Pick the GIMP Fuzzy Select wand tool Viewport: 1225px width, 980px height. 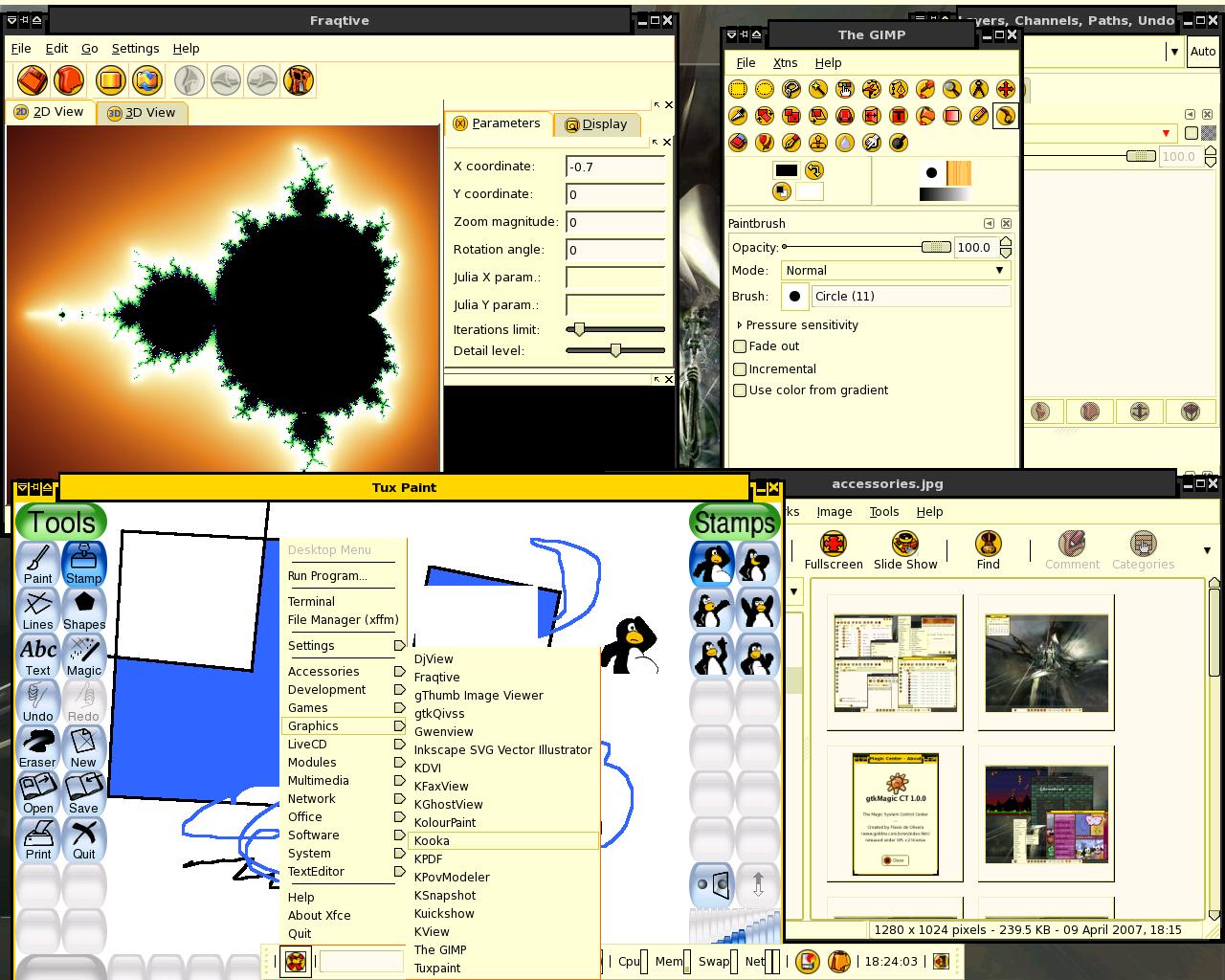click(x=818, y=89)
